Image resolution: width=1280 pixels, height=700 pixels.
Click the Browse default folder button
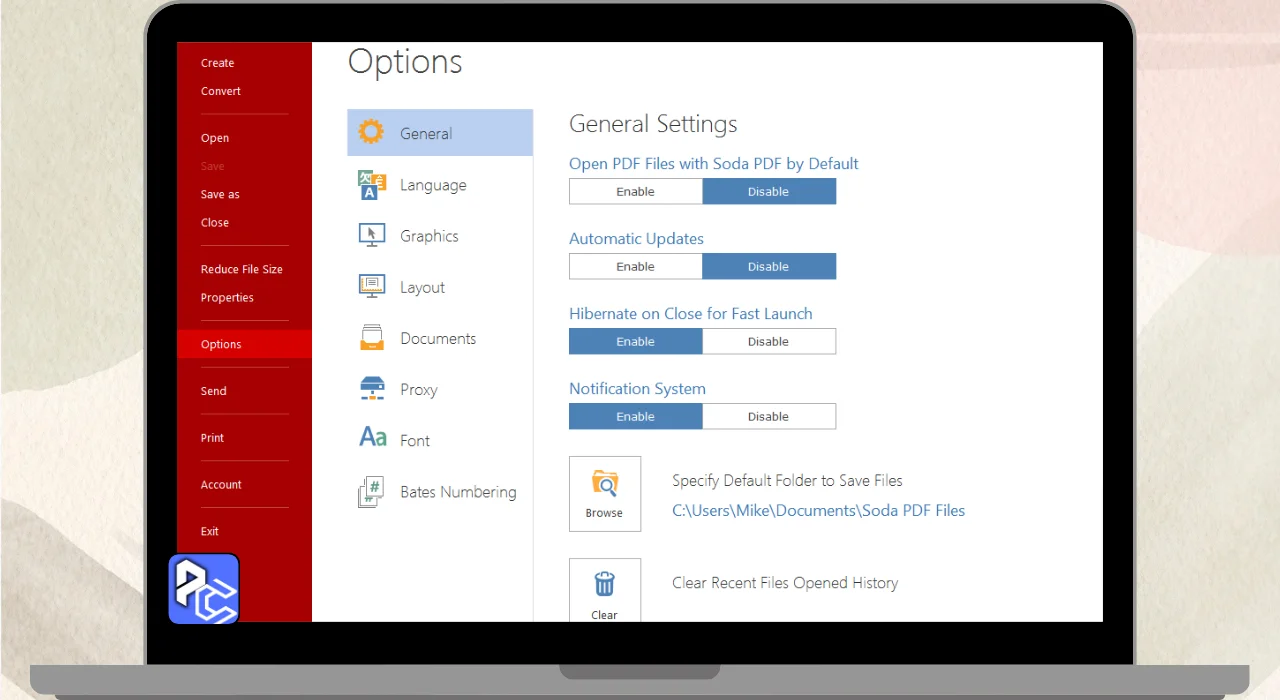pyautogui.click(x=605, y=494)
